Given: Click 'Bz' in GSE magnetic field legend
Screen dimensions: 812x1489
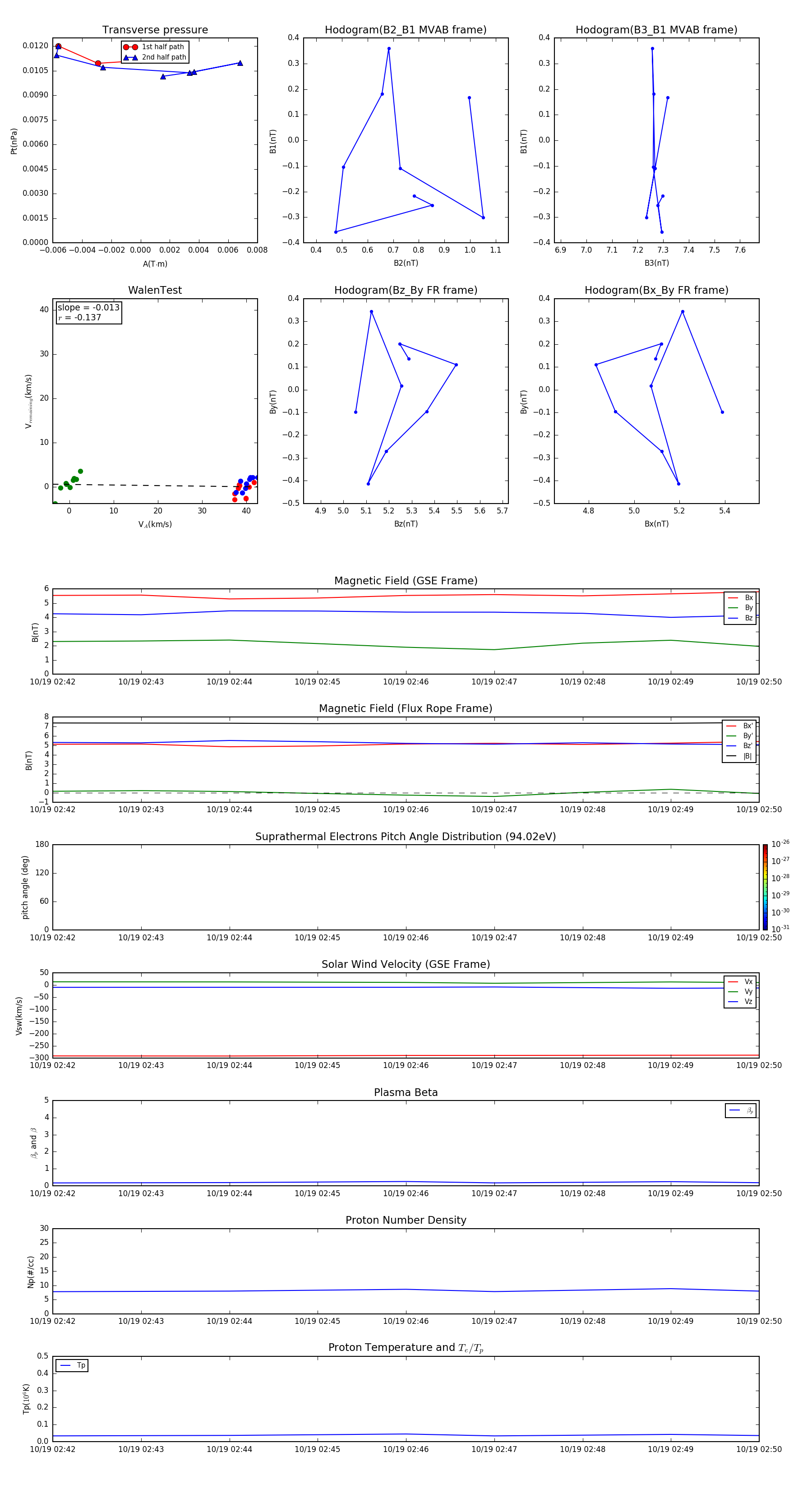Looking at the screenshot, I should 748,618.
